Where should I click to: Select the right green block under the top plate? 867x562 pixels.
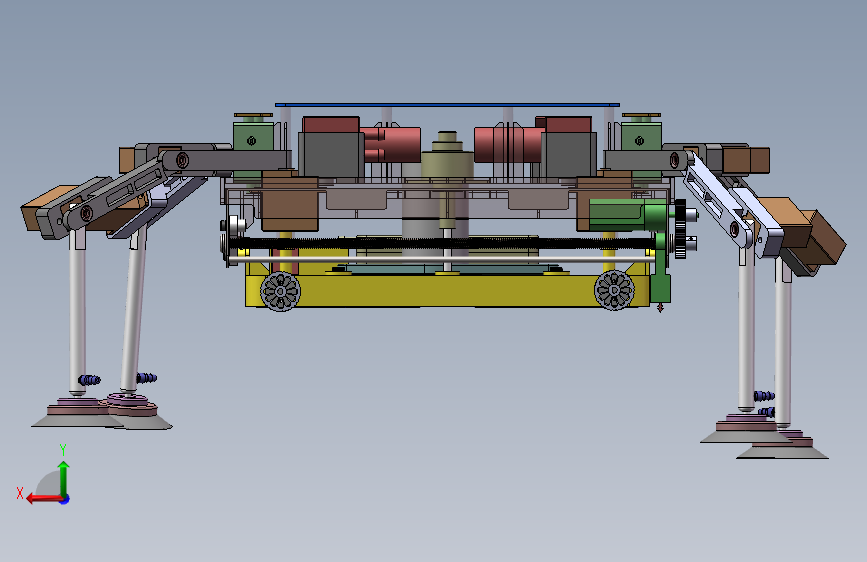pyautogui.click(x=641, y=138)
